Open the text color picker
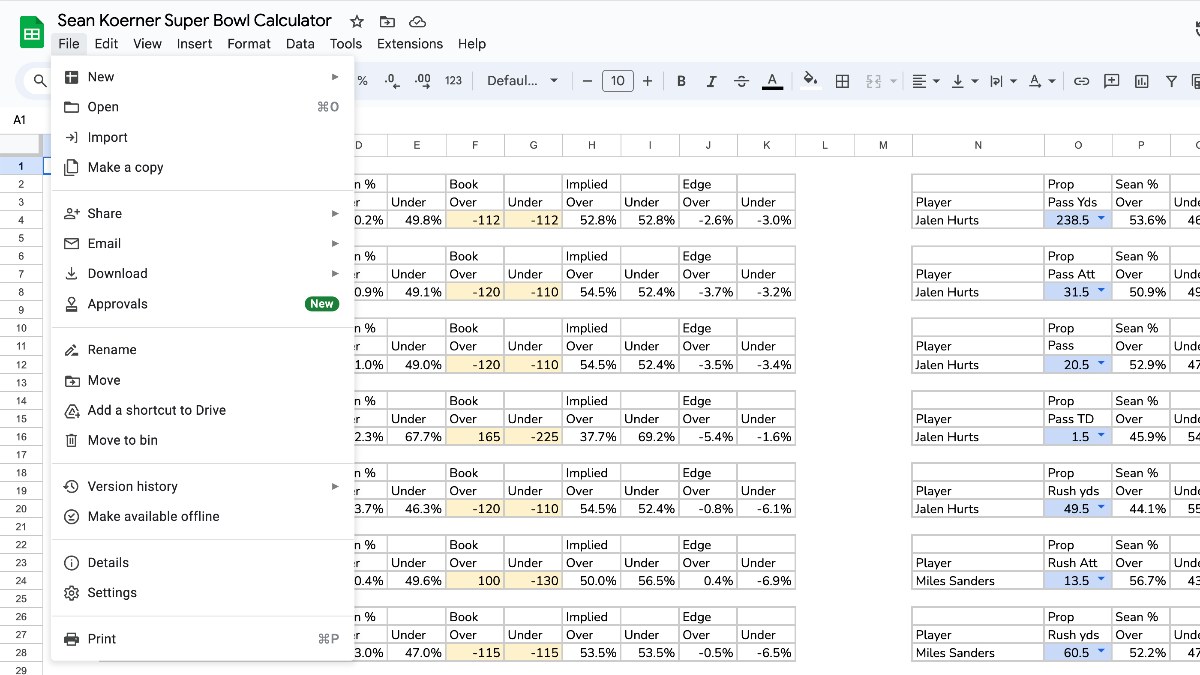This screenshot has height=675, width=1200. tap(772, 81)
